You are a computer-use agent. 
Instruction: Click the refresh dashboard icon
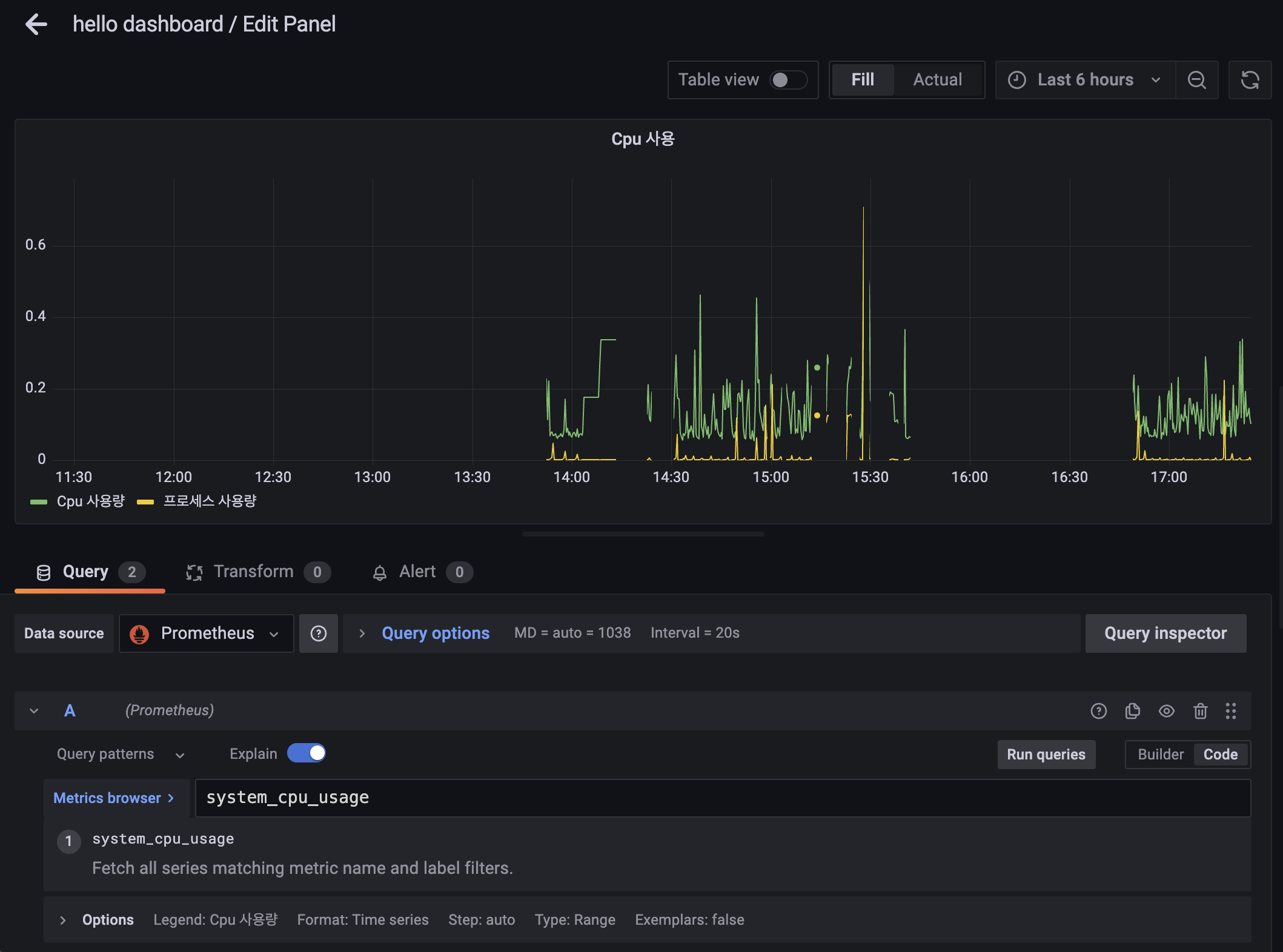click(x=1250, y=80)
